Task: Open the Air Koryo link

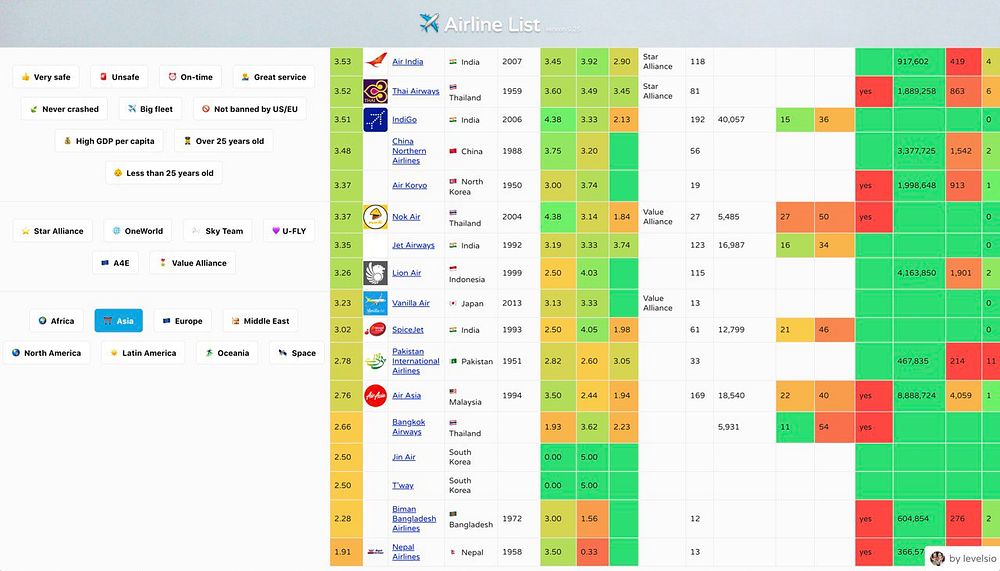Action: [409, 185]
